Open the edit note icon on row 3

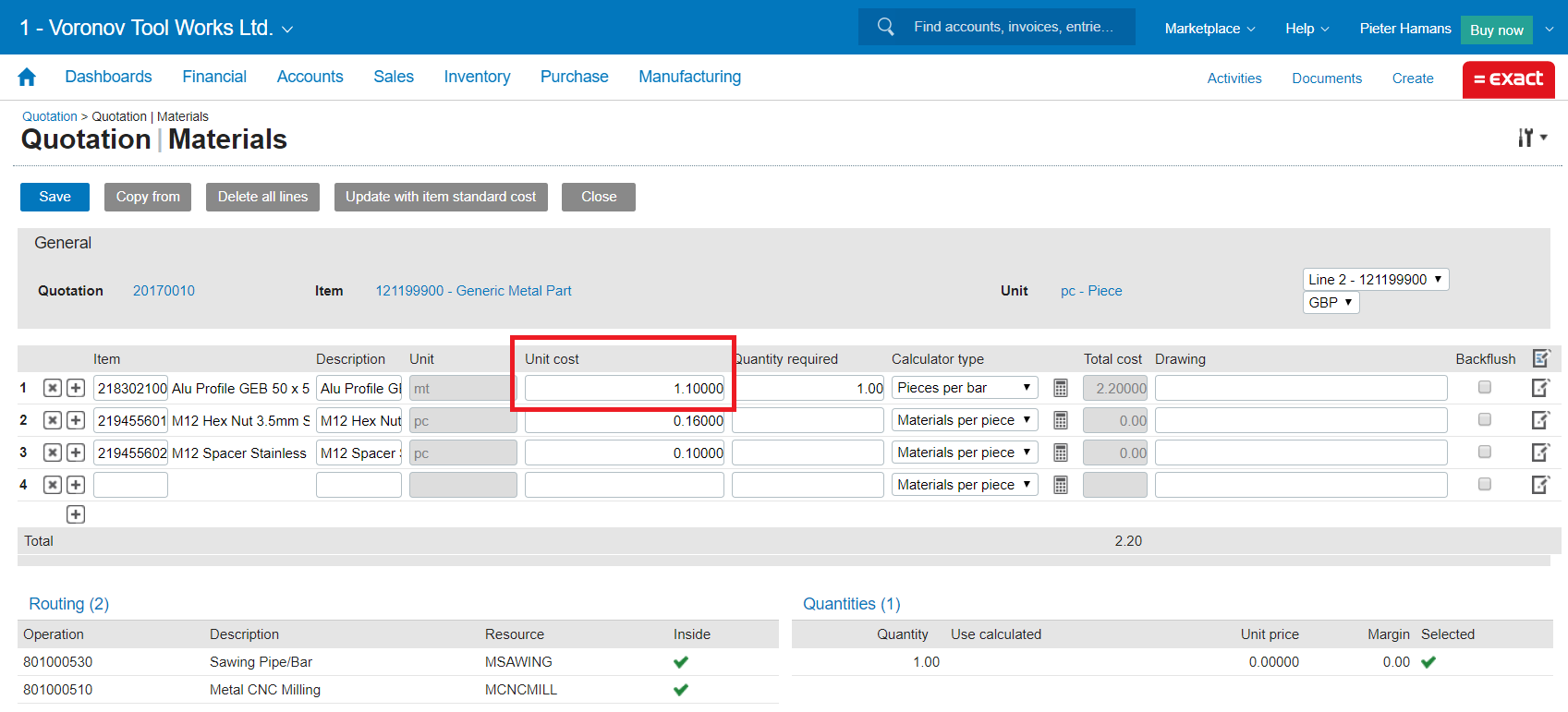pos(1540,453)
